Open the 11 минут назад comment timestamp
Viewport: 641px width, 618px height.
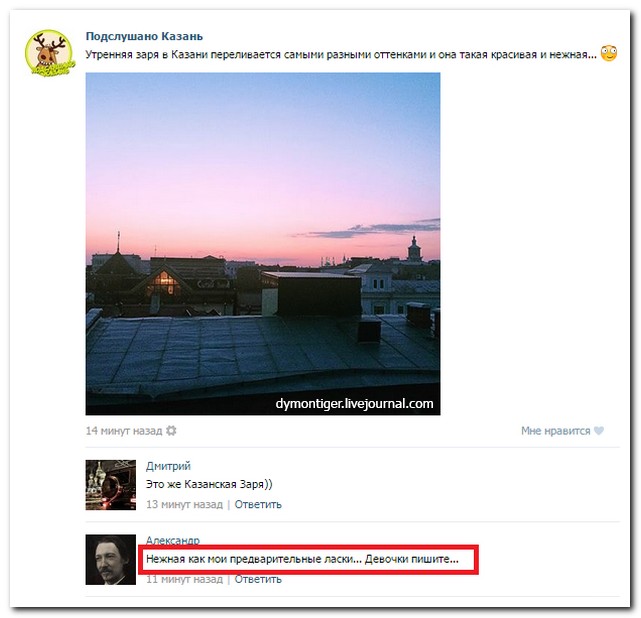tap(184, 579)
